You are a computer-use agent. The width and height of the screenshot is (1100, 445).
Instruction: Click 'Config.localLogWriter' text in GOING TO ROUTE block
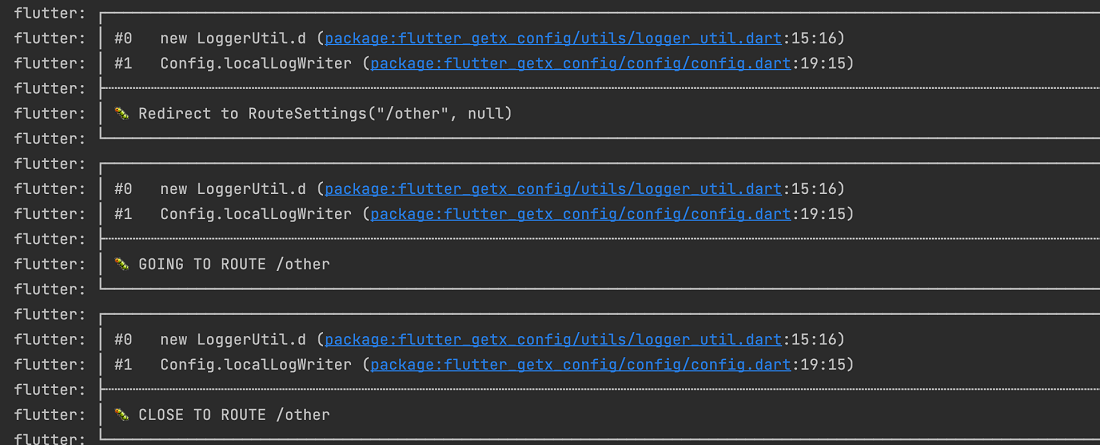pos(255,214)
